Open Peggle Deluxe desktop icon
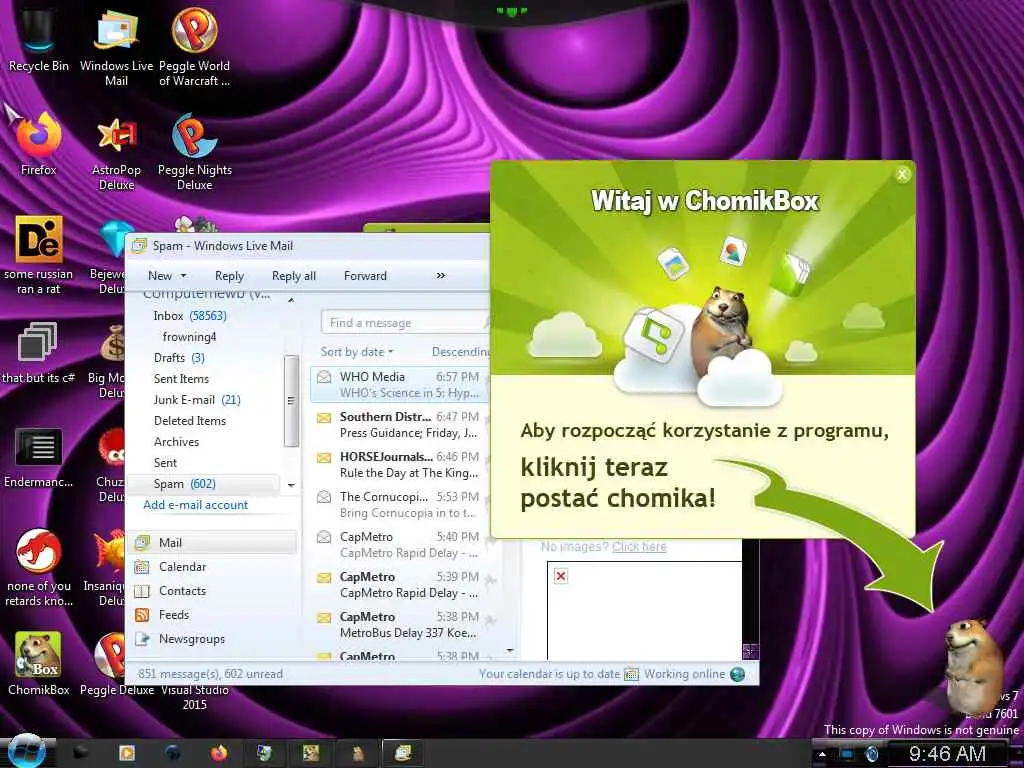Image resolution: width=1024 pixels, height=768 pixels. coord(116,666)
